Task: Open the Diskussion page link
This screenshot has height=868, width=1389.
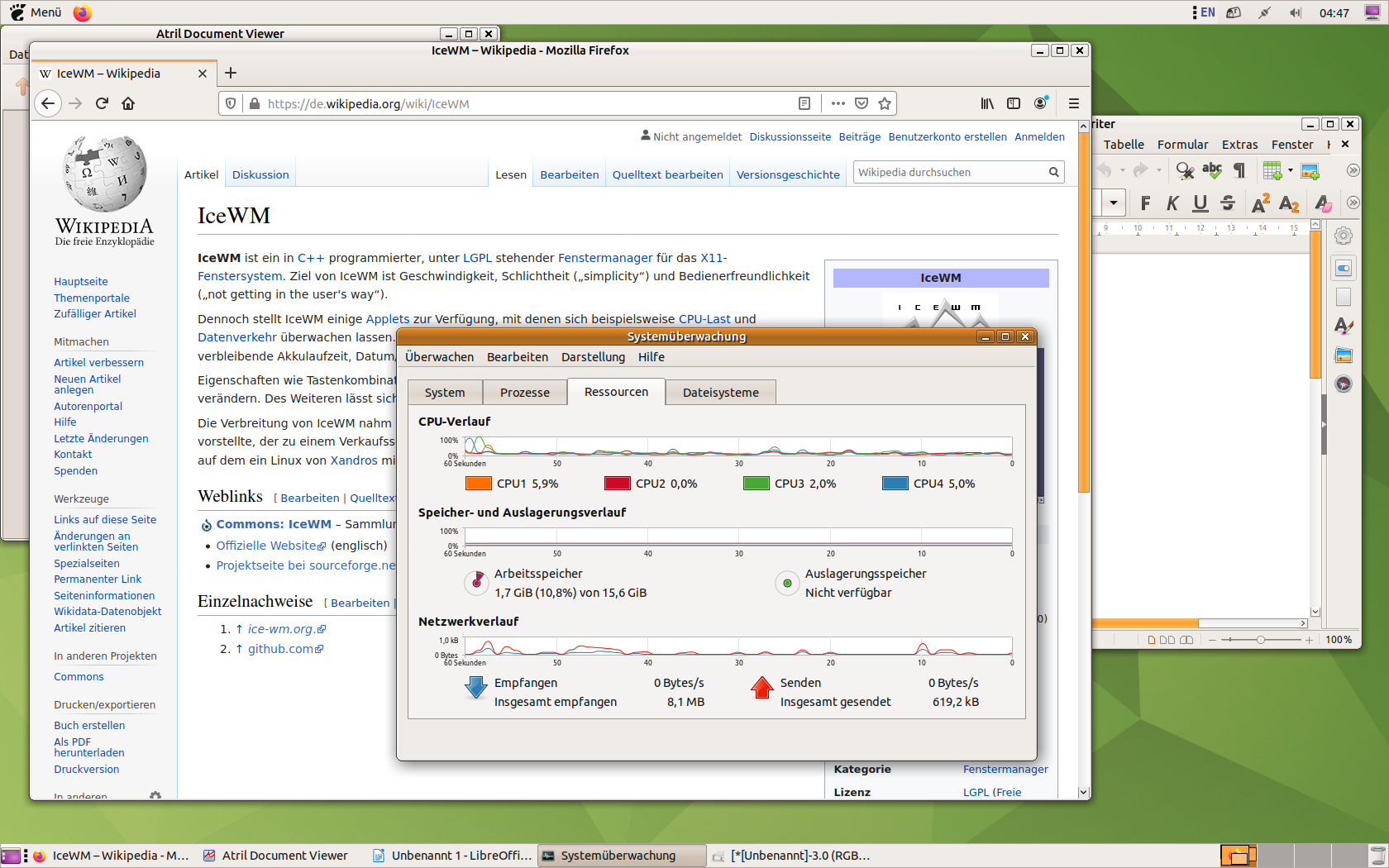Action: click(x=260, y=175)
